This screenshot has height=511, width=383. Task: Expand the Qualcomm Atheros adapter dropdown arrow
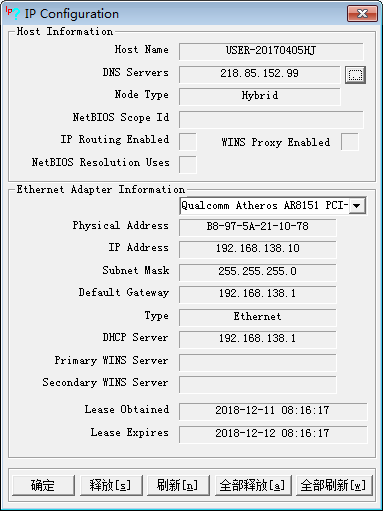pos(357,205)
